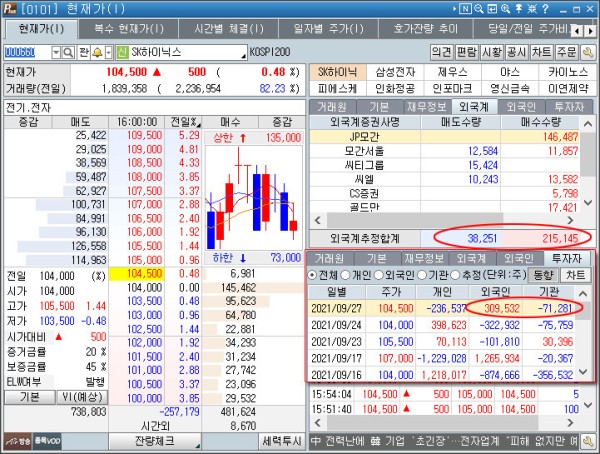Click the stock code input field 000660

[x=28, y=52]
